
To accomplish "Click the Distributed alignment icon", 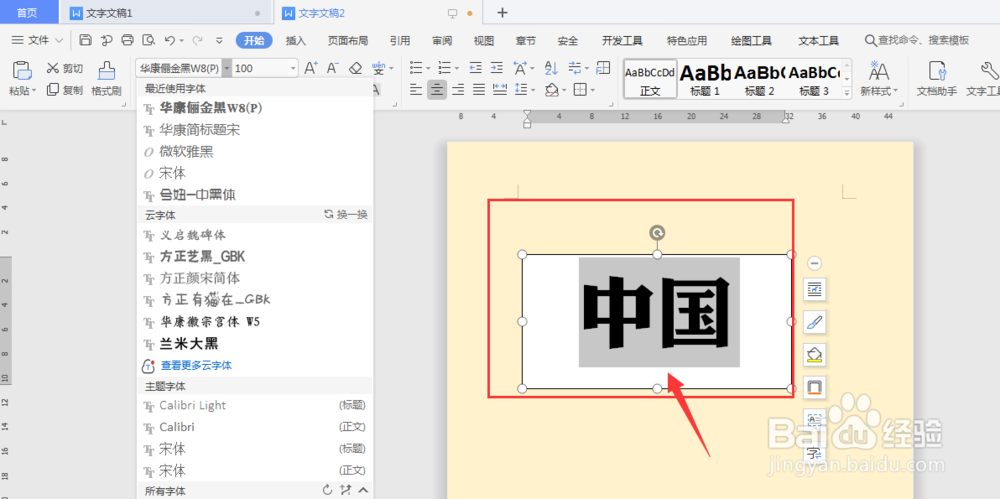I will pos(500,90).
